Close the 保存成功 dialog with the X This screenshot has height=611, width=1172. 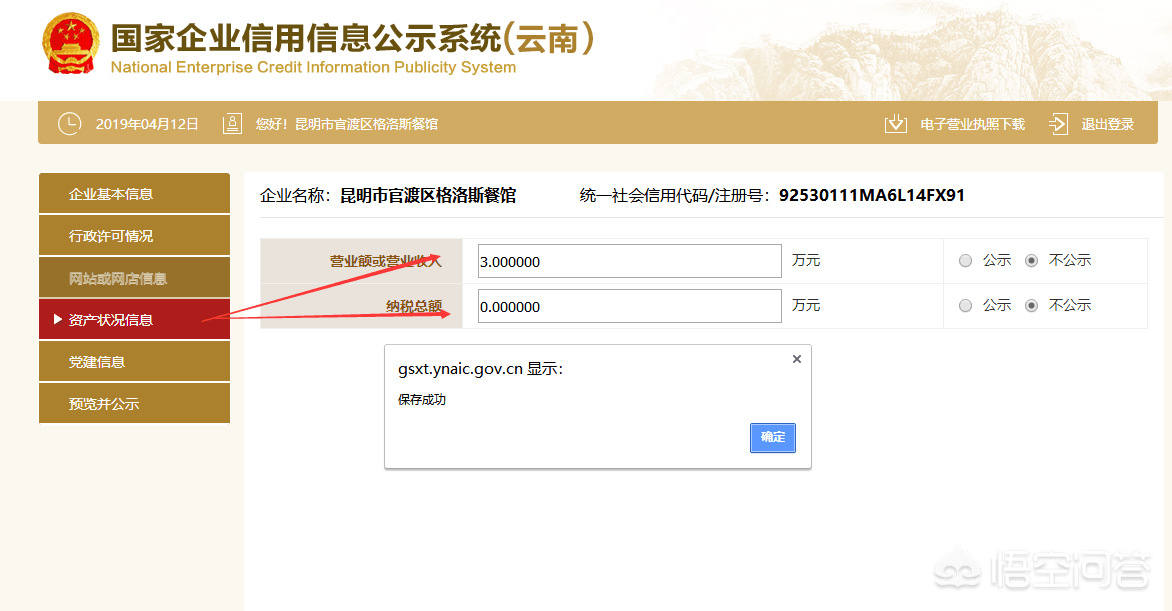[x=796, y=358]
